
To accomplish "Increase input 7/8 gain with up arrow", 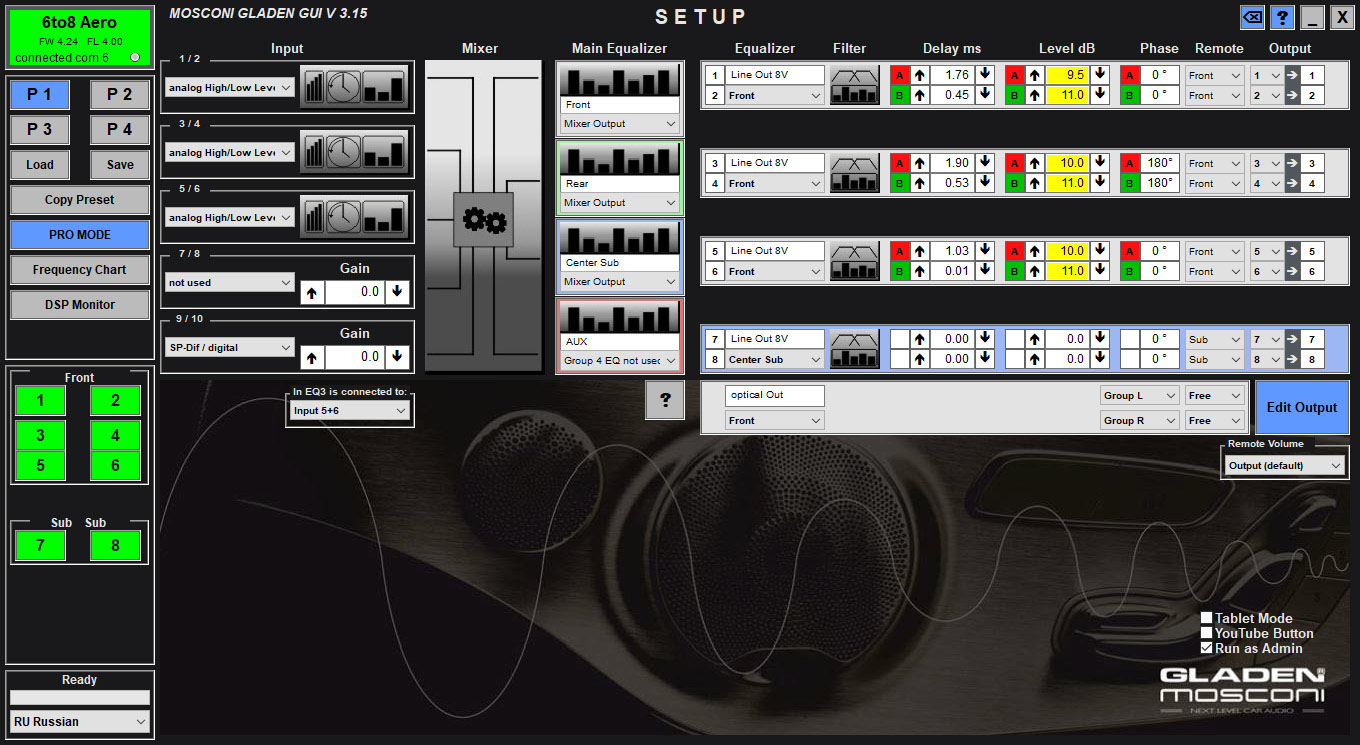I will coord(312,292).
